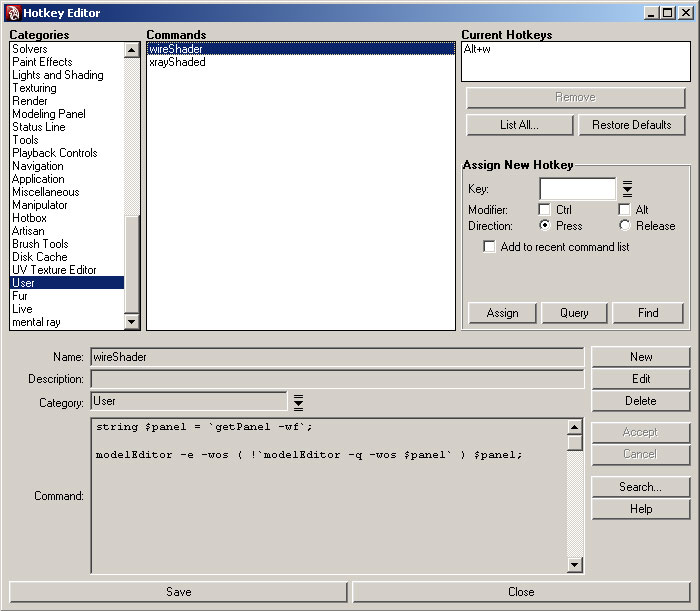Image resolution: width=700 pixels, height=611 pixels.
Task: Enable the Ctrl modifier checkbox
Action: click(x=544, y=210)
